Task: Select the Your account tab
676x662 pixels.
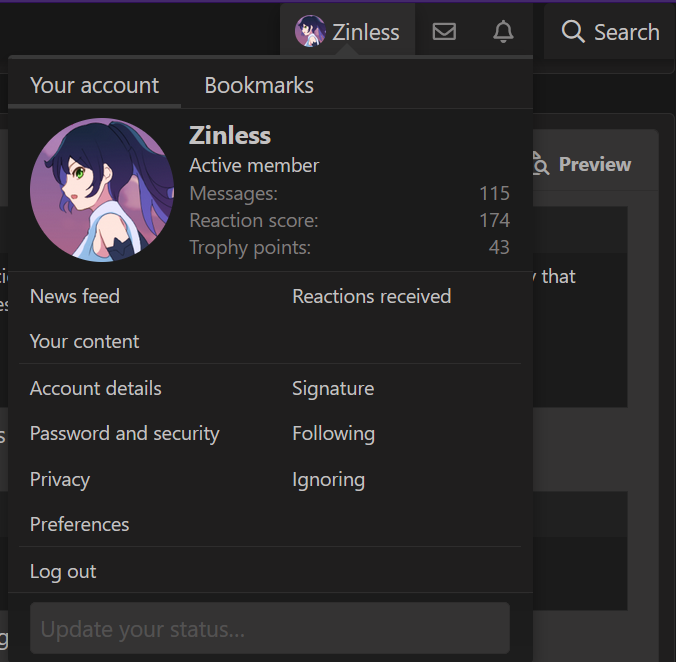Action: click(94, 86)
